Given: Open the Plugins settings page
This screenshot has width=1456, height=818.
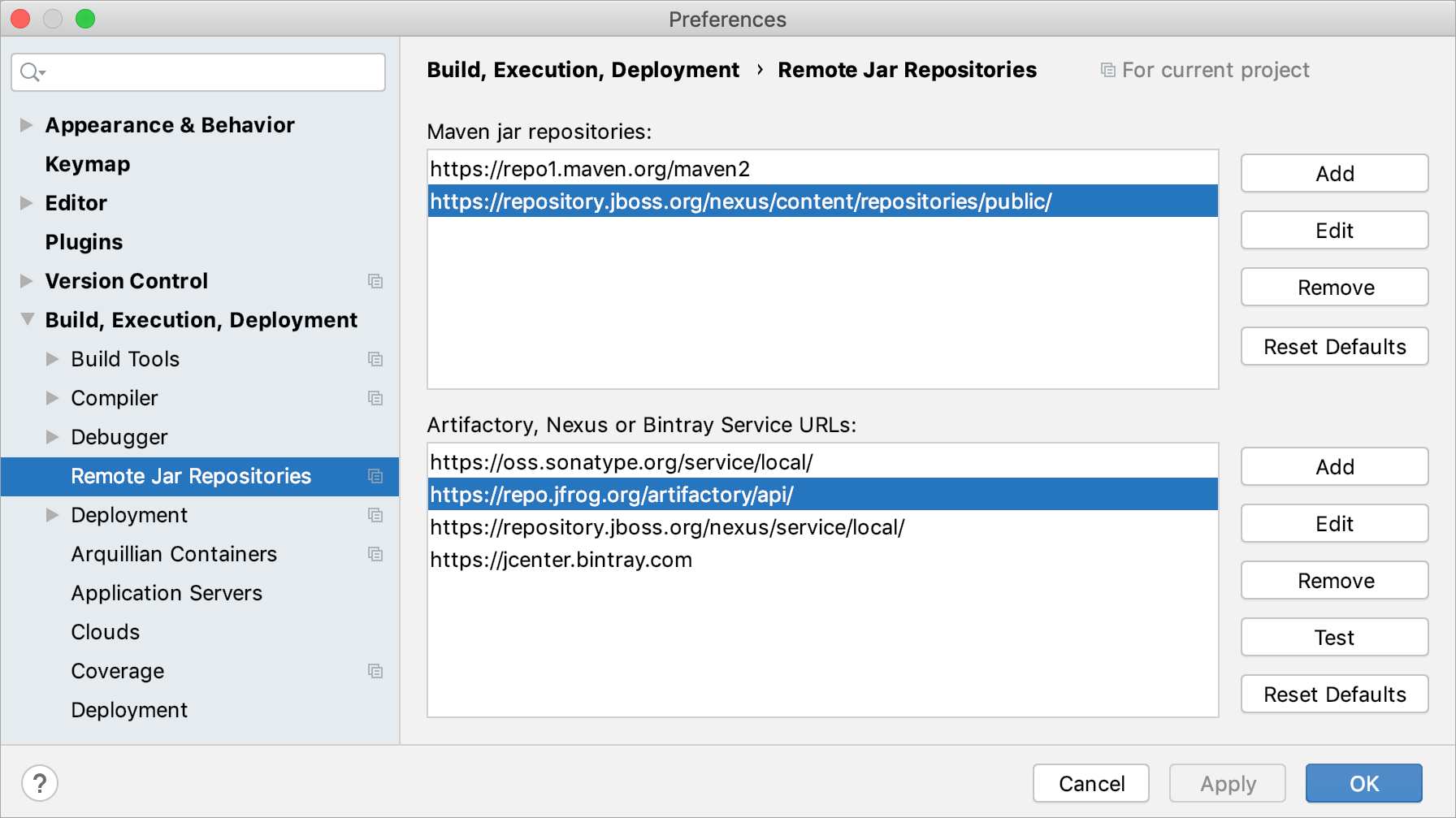Looking at the screenshot, I should [84, 242].
